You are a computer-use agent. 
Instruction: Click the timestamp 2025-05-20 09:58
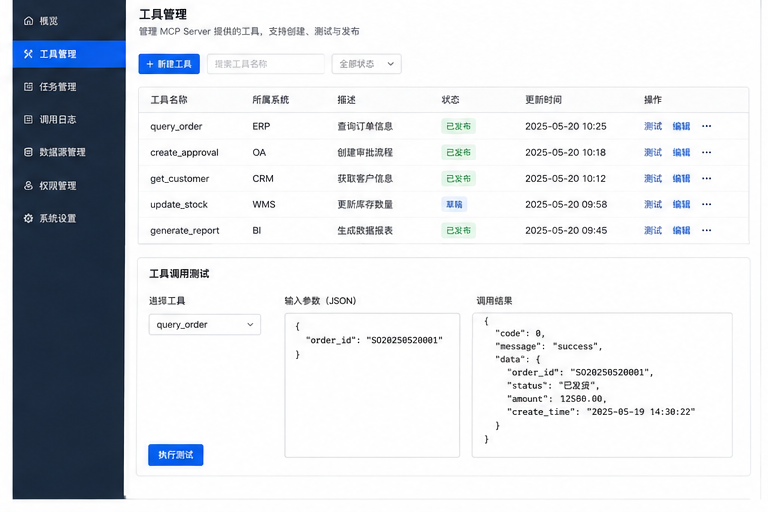(566, 204)
